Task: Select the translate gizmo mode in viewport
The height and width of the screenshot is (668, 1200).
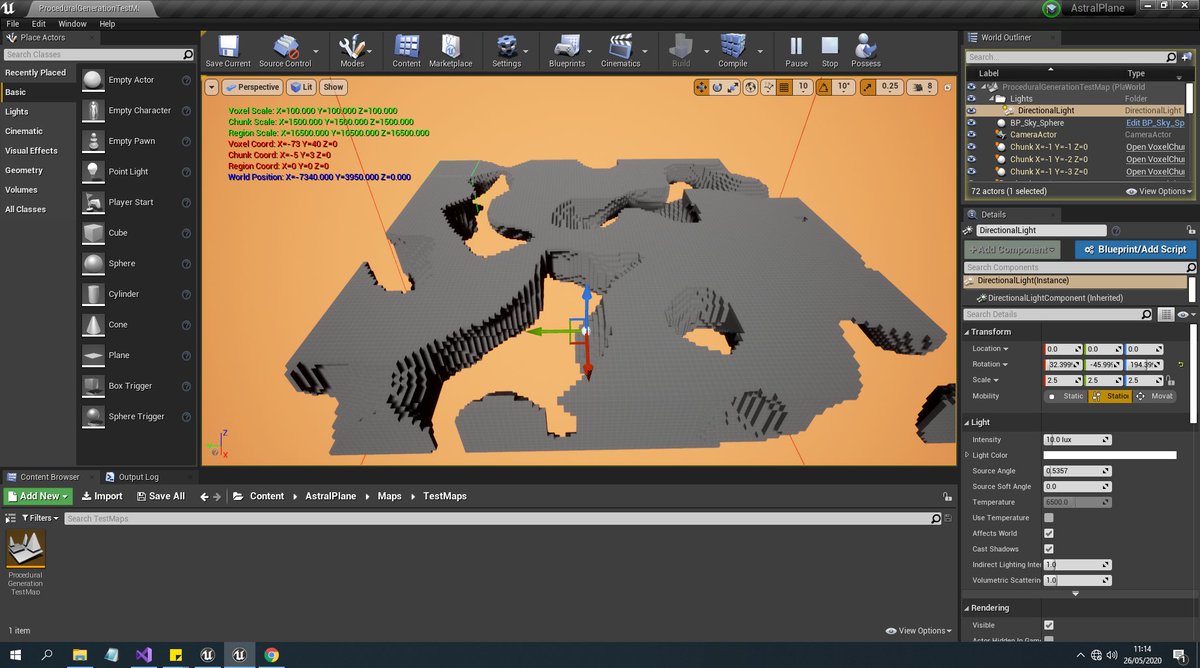Action: coord(701,87)
